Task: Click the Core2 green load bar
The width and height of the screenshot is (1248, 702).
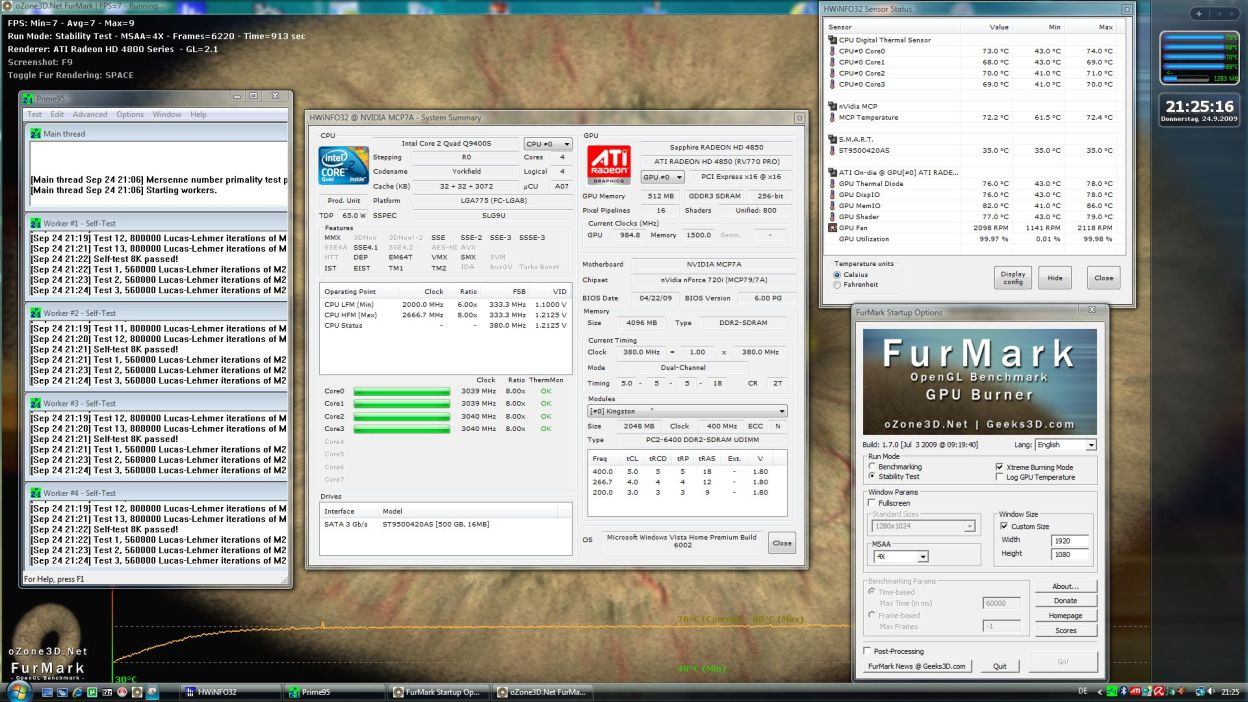Action: [400, 417]
